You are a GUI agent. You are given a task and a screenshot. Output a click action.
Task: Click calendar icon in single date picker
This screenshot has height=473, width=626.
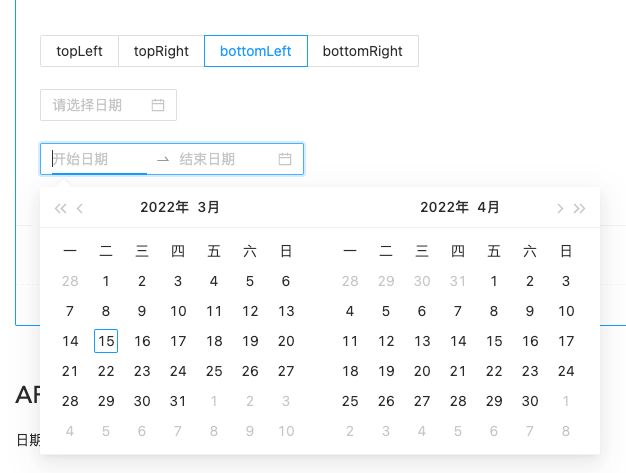[x=158, y=105]
